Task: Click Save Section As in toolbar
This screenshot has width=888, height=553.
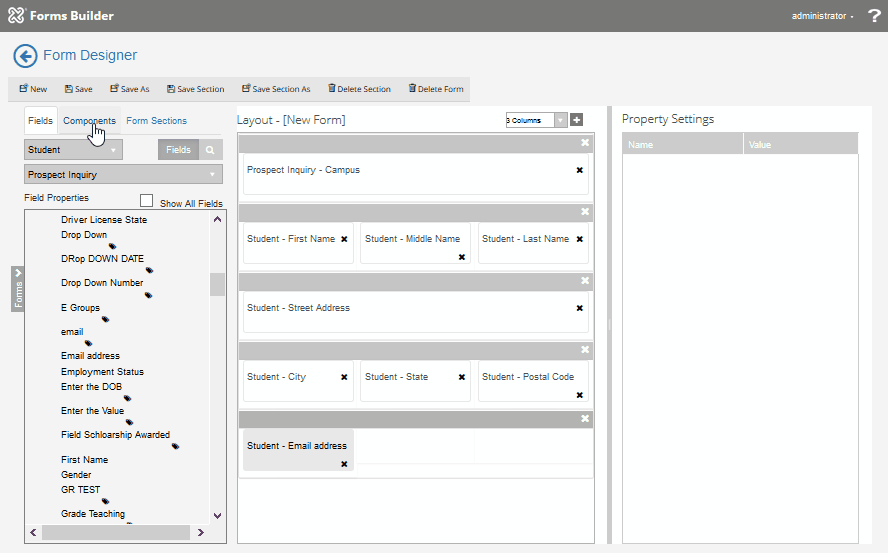Action: click(275, 89)
